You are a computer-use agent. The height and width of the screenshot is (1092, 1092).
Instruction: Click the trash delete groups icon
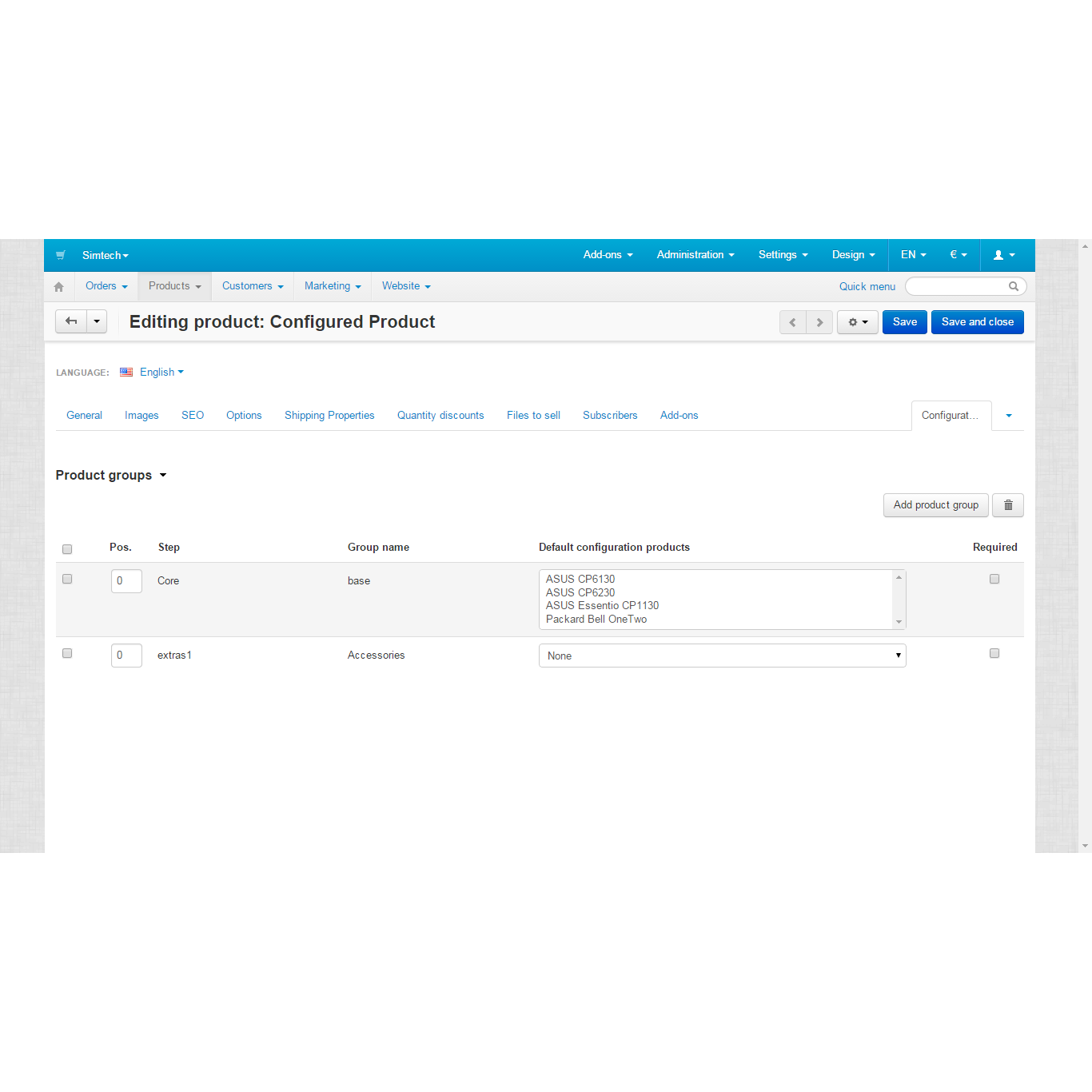click(1007, 505)
